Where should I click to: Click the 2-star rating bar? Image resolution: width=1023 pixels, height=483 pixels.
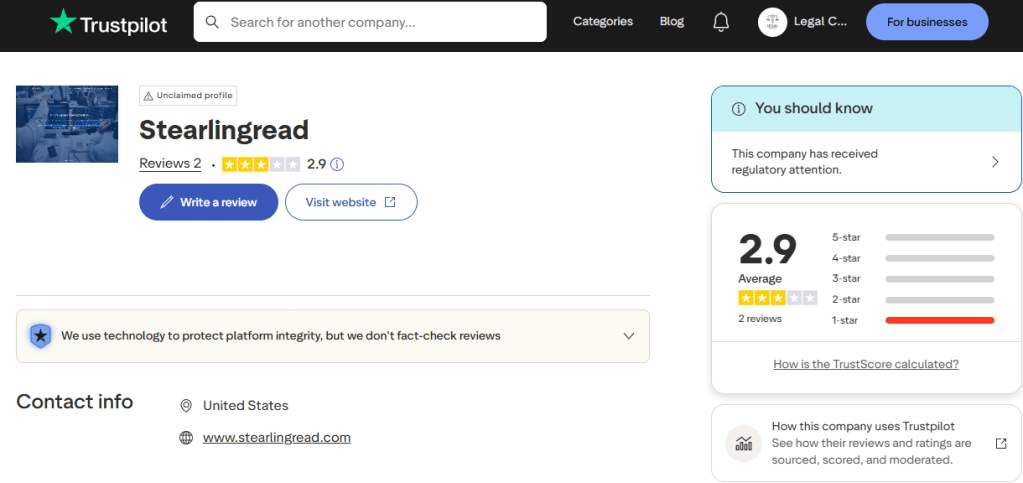tap(939, 300)
